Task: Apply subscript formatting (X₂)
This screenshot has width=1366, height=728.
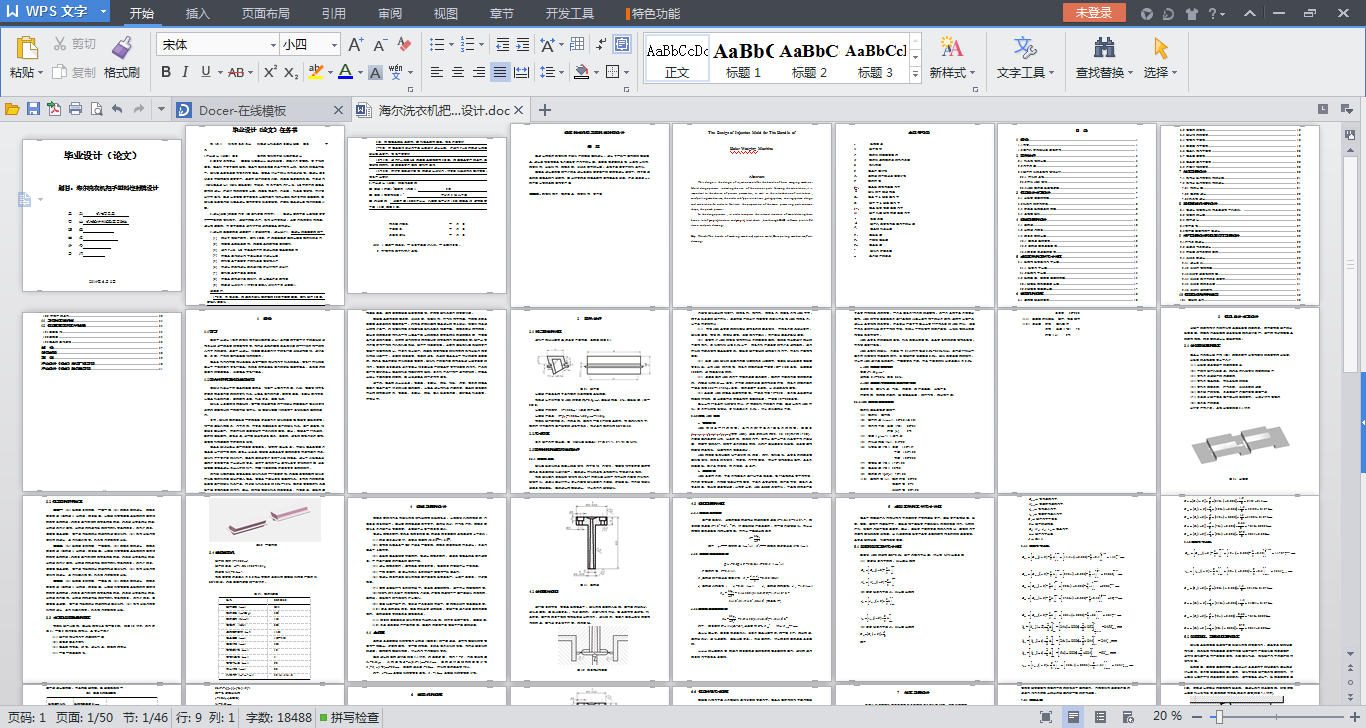Action: pyautogui.click(x=291, y=72)
